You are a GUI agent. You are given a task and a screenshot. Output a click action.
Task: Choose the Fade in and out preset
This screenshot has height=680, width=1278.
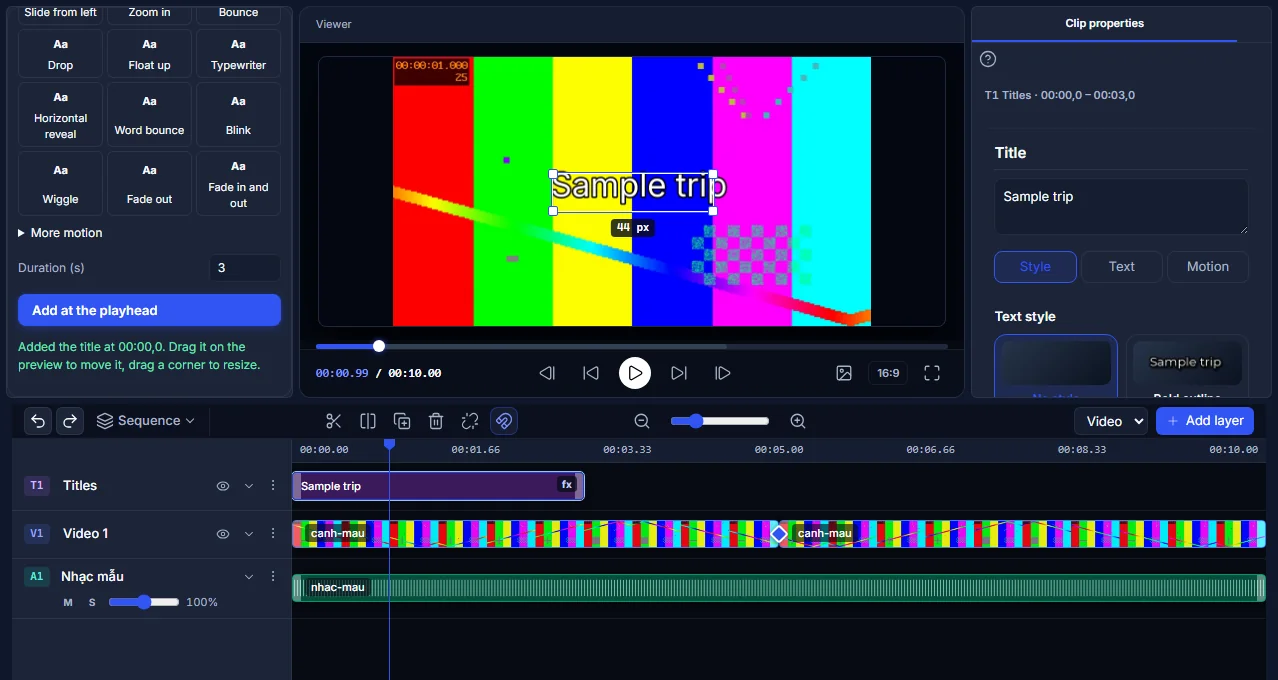238,183
